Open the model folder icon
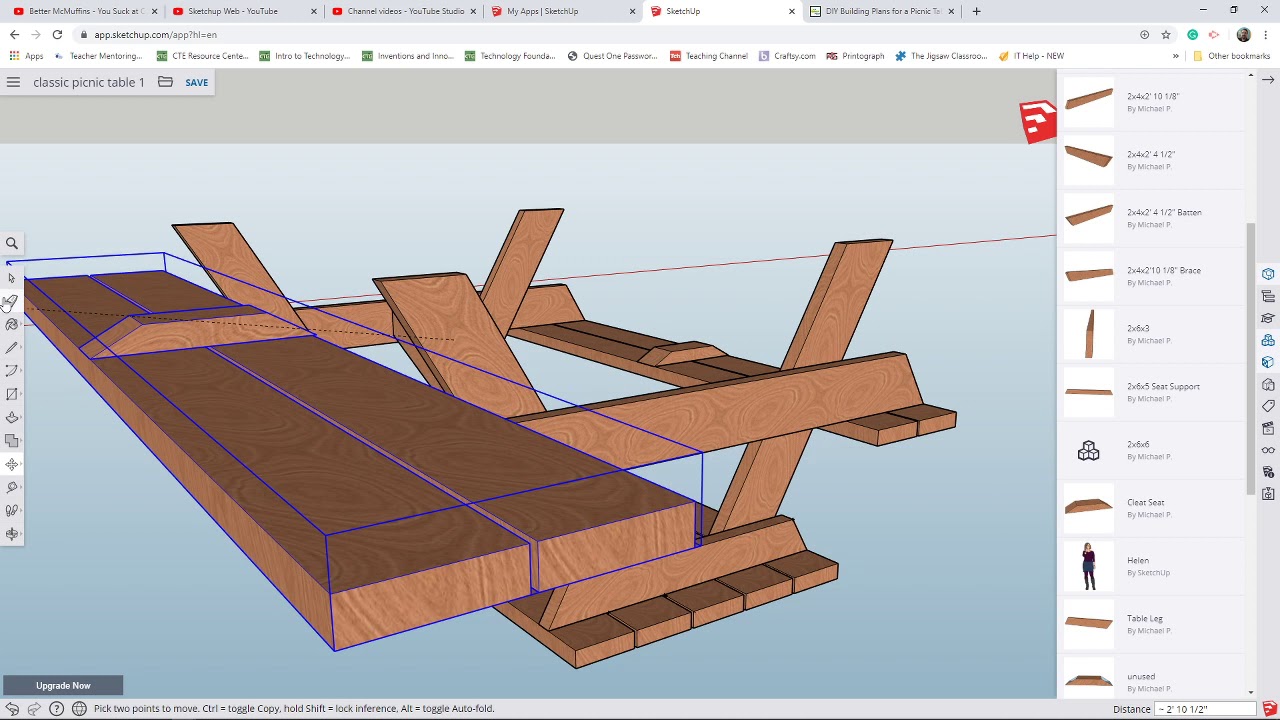The image size is (1280, 720). pyautogui.click(x=165, y=82)
